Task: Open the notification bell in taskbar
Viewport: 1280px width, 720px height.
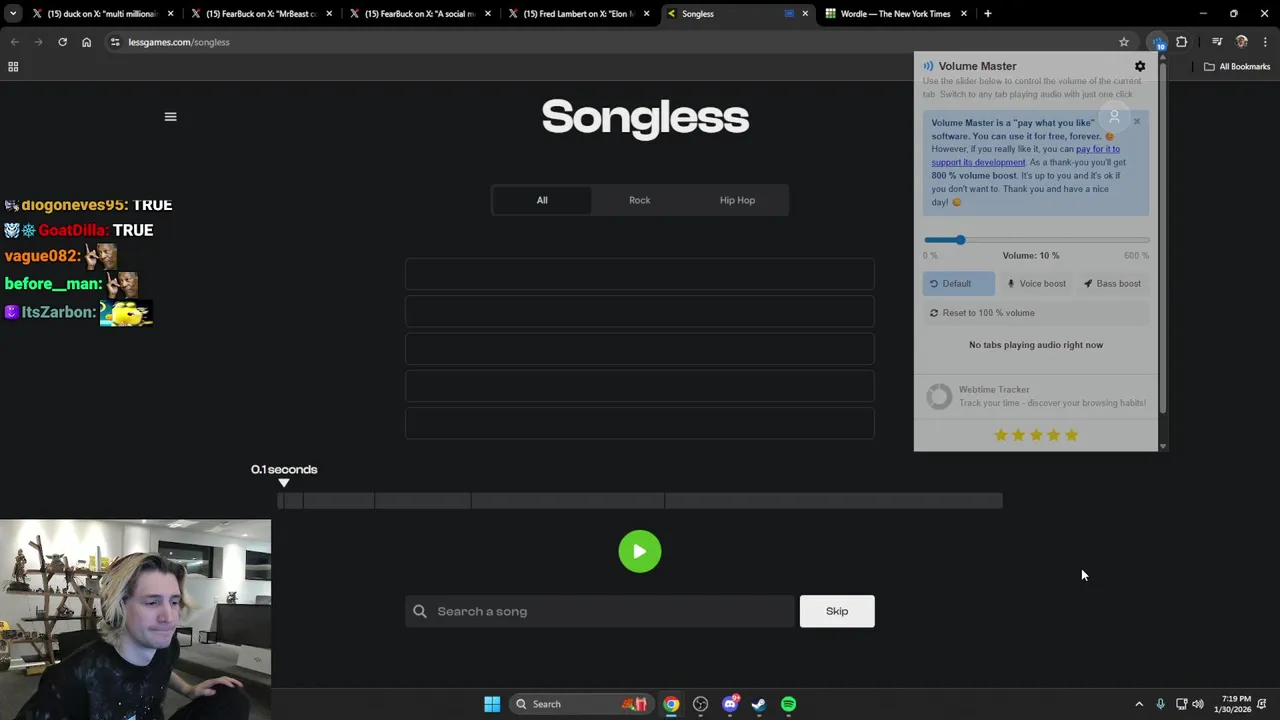Action: (x=1263, y=704)
